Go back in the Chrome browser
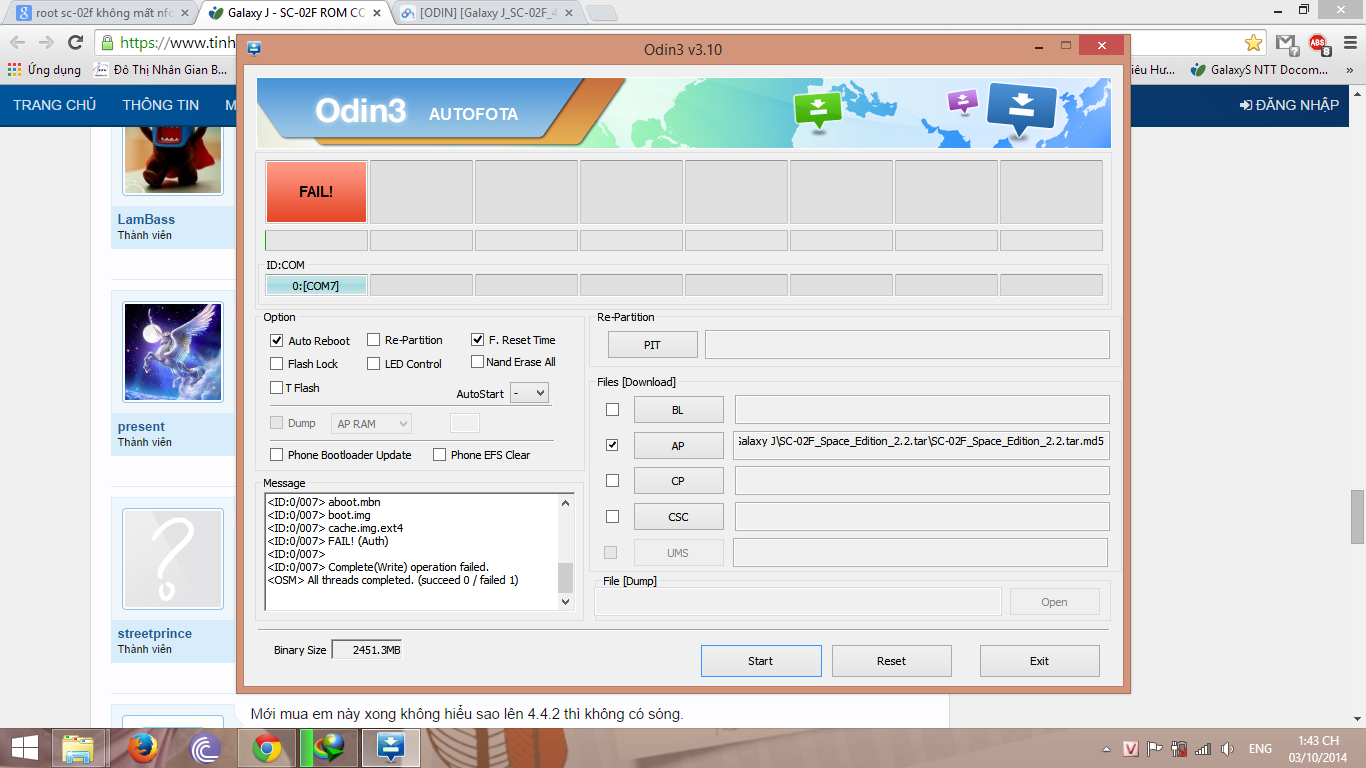The image size is (1366, 768). pos(18,42)
